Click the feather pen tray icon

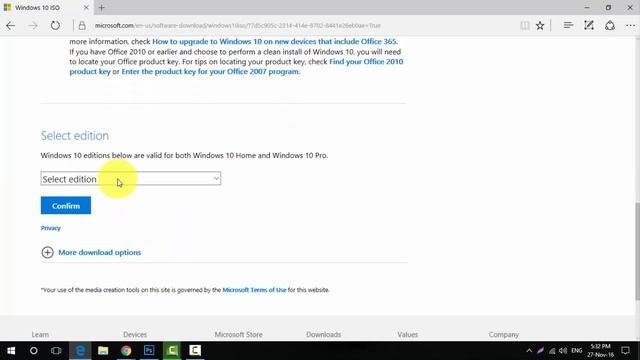[540, 351]
